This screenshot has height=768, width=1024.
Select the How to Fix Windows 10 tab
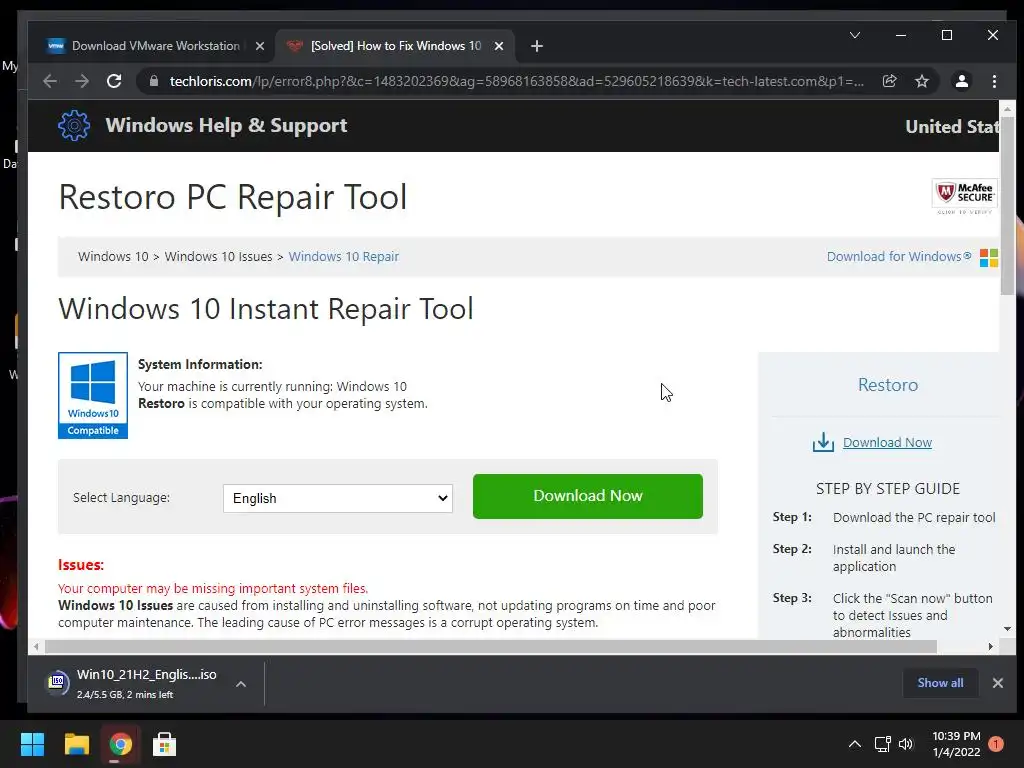(396, 46)
